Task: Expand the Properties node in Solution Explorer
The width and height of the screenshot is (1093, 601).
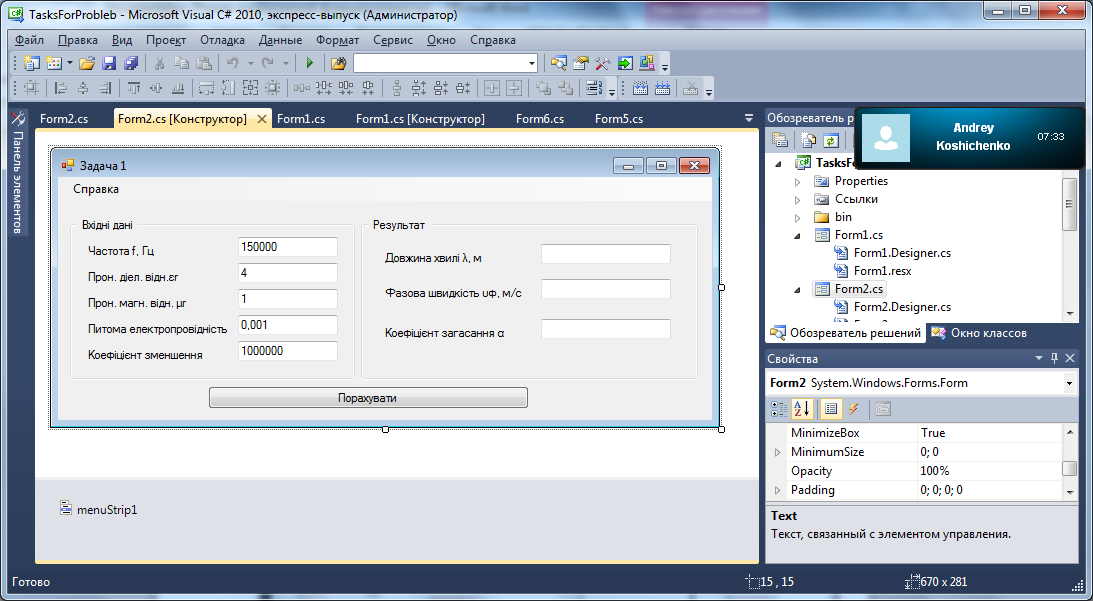Action: coord(797,181)
